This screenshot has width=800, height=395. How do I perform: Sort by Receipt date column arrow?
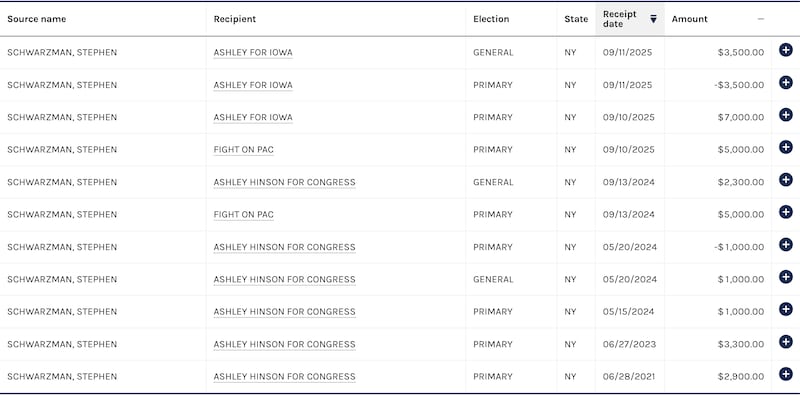(x=653, y=19)
